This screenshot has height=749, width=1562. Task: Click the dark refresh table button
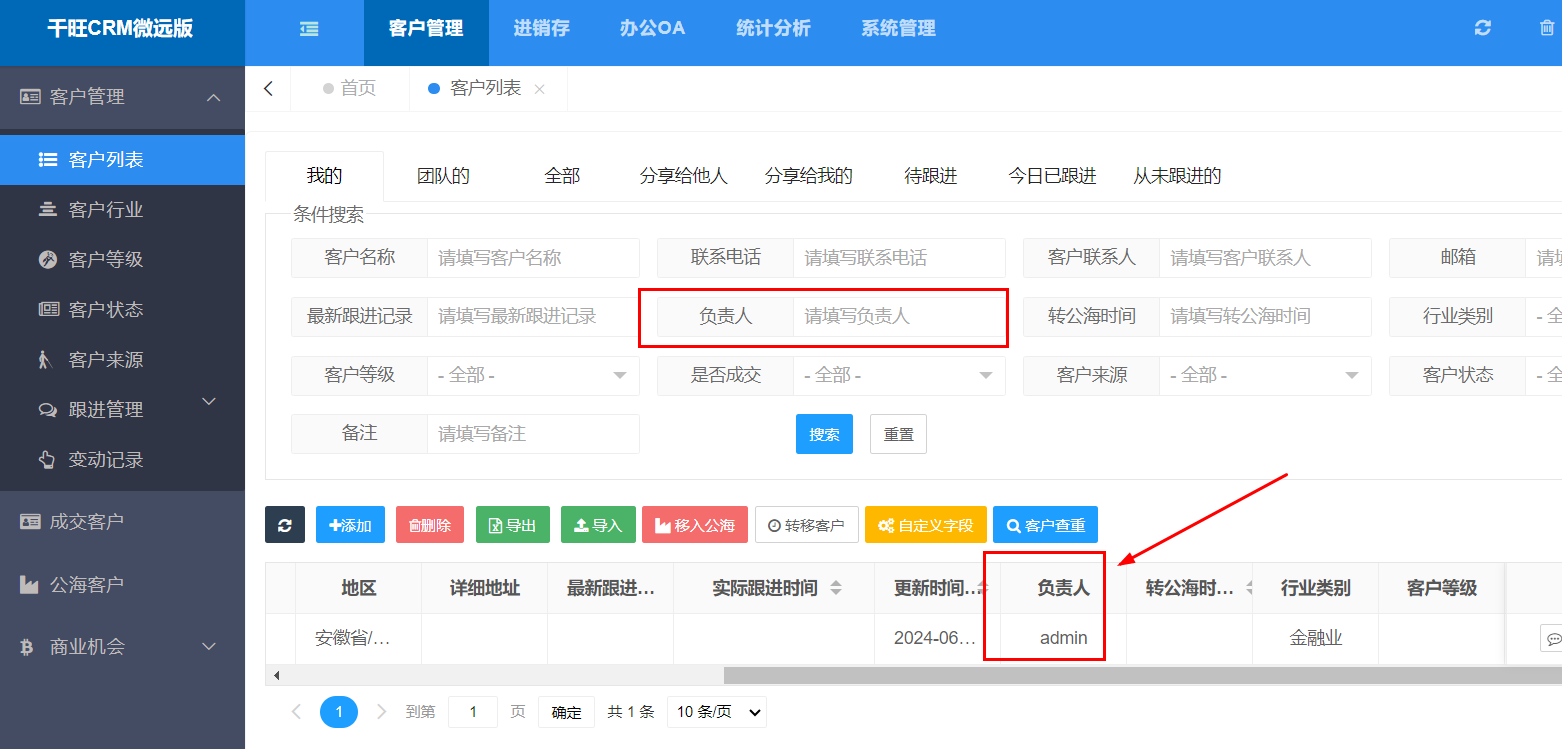pos(285,525)
